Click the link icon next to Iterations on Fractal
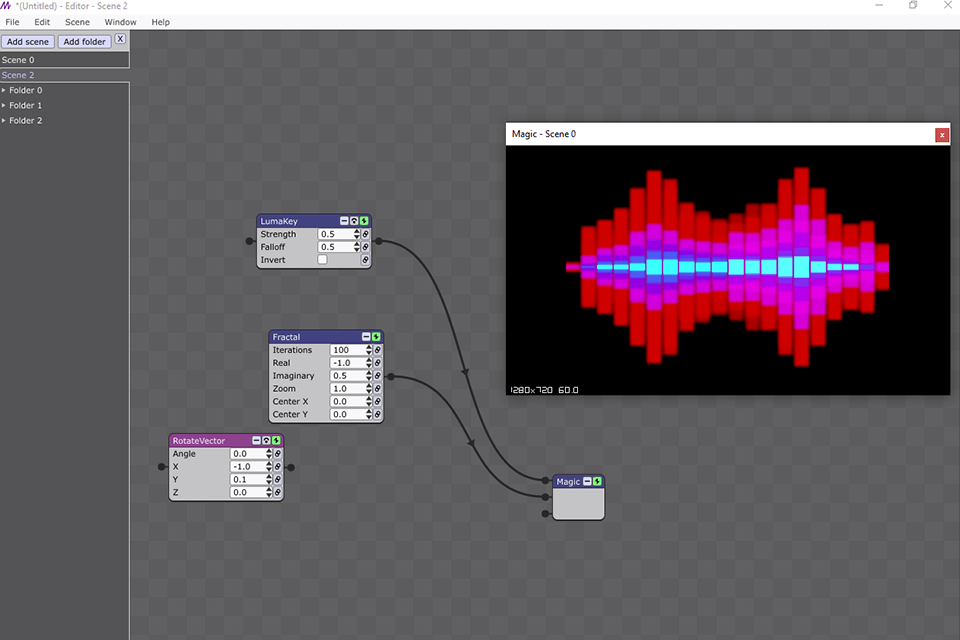 tap(377, 350)
